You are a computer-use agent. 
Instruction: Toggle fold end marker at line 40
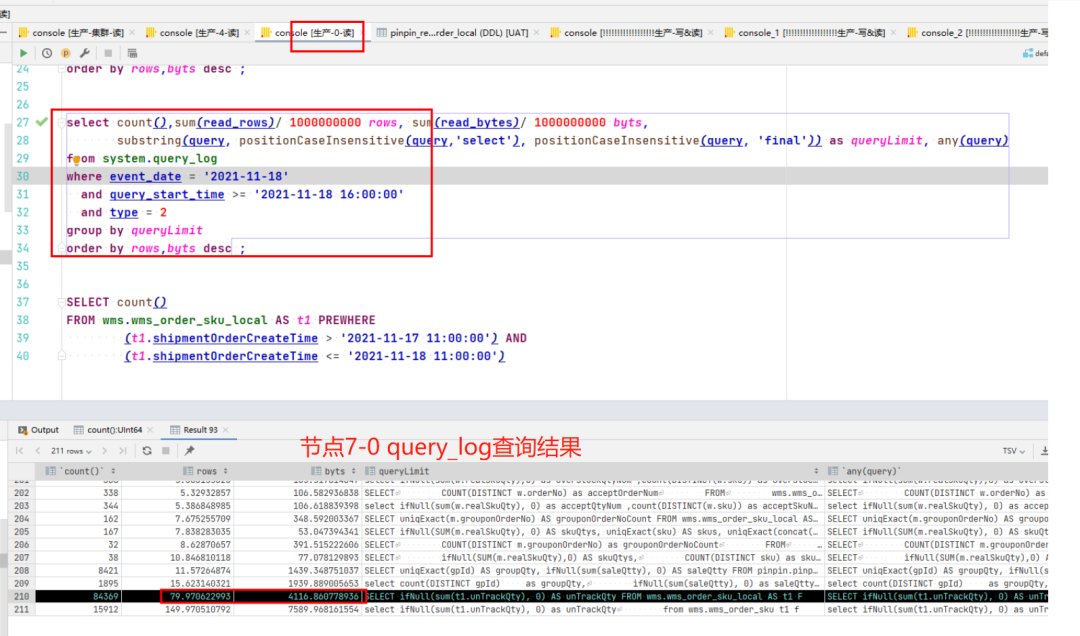pyautogui.click(x=61, y=356)
